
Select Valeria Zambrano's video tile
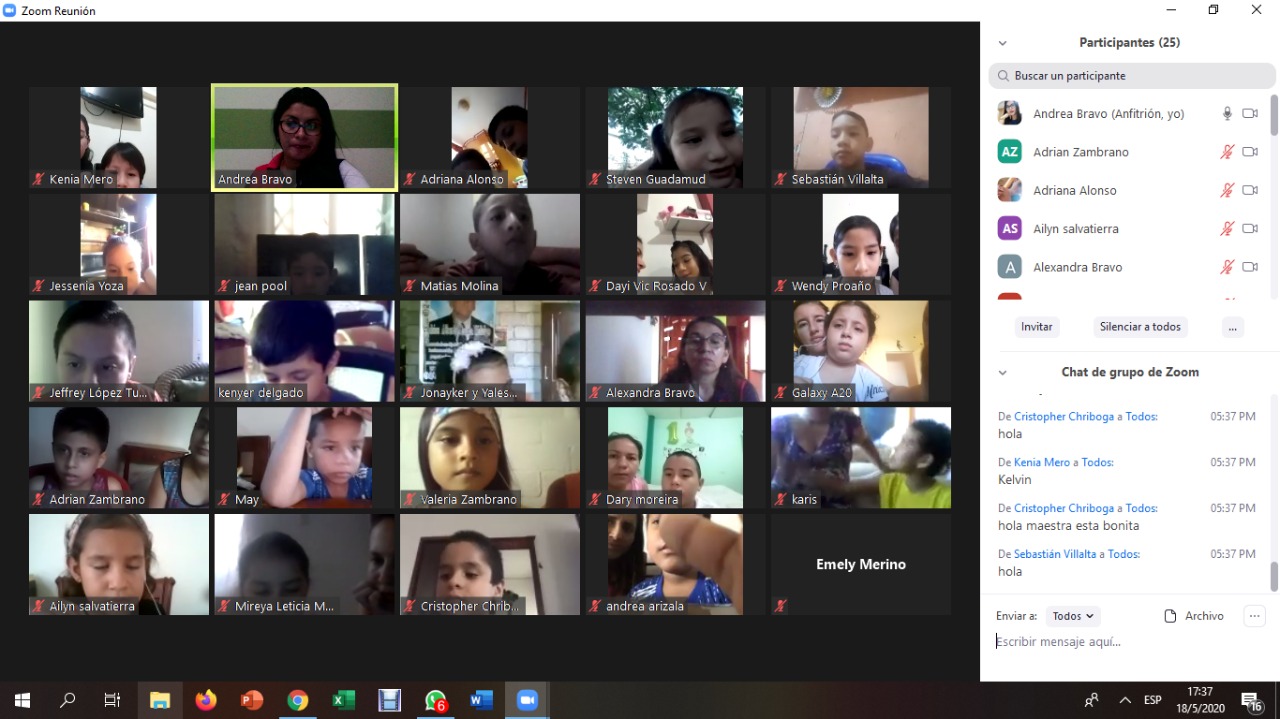490,458
